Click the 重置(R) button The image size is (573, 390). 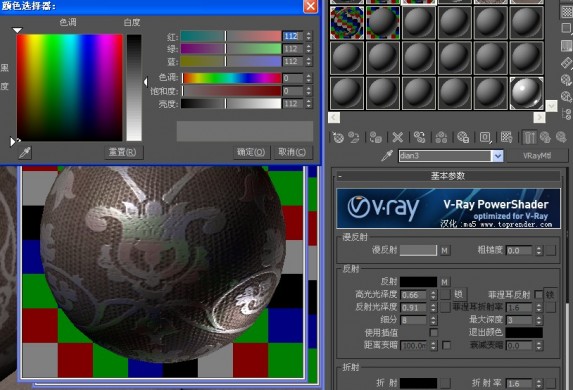pyautogui.click(x=122, y=152)
